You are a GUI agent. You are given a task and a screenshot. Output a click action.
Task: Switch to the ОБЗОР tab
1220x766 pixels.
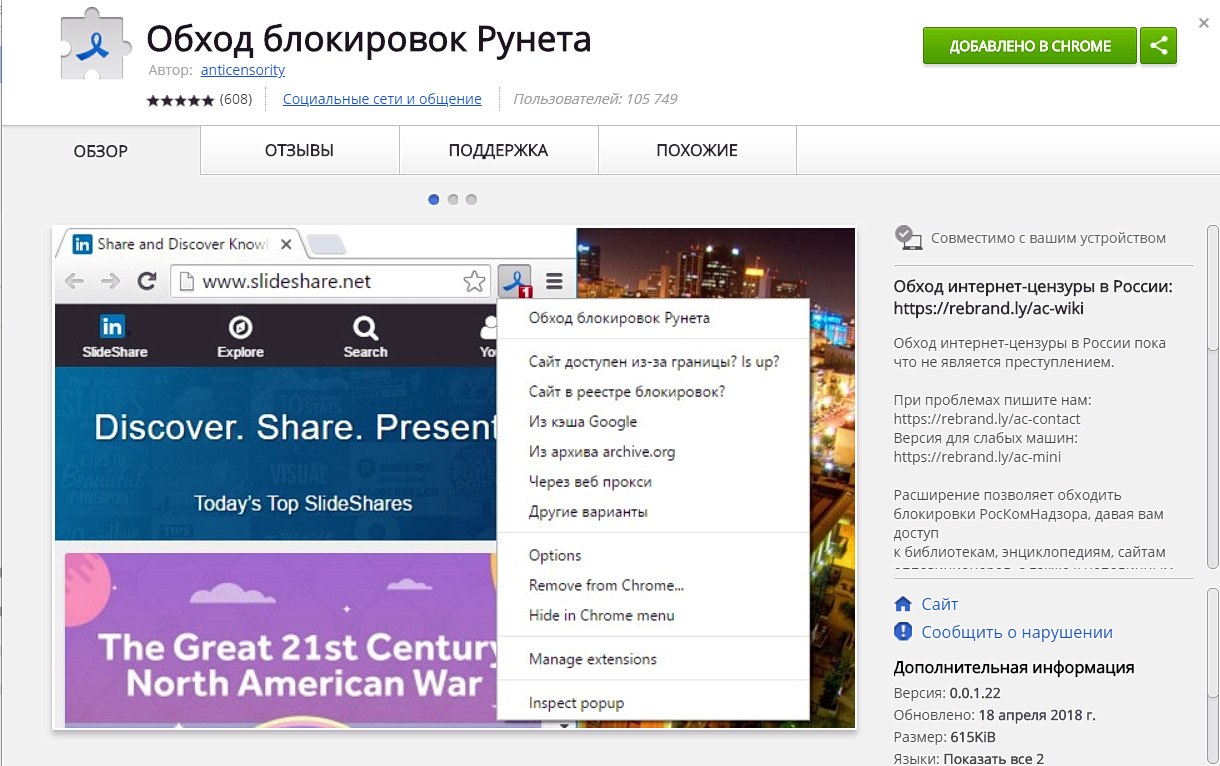[x=101, y=151]
